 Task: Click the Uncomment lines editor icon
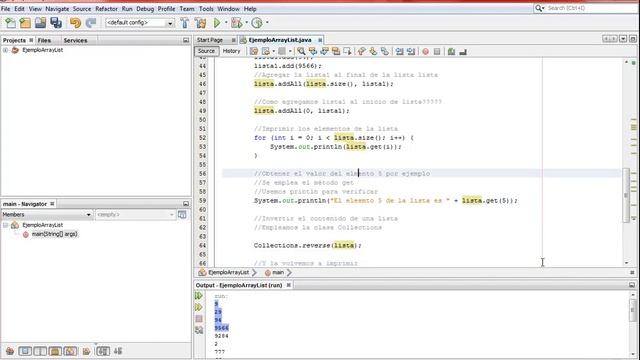463,51
